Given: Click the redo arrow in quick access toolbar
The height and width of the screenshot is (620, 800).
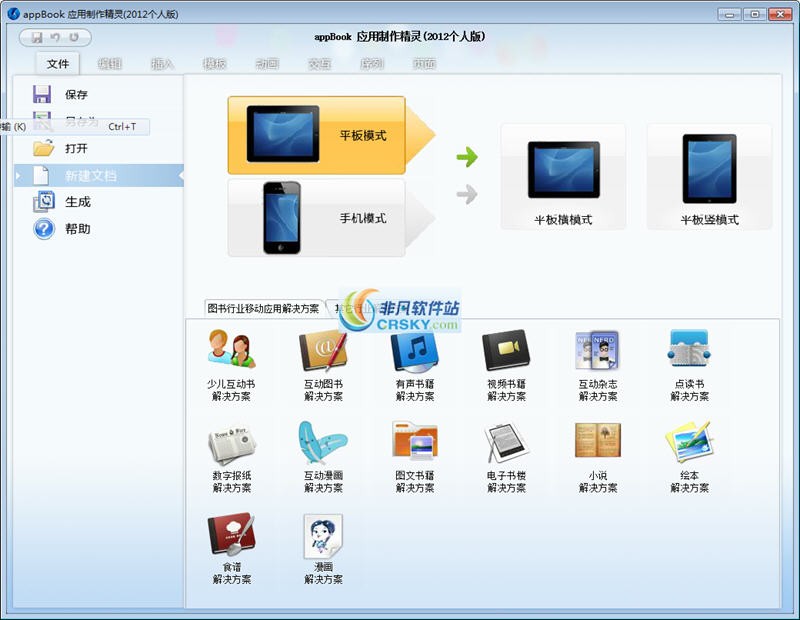Looking at the screenshot, I should (x=74, y=37).
